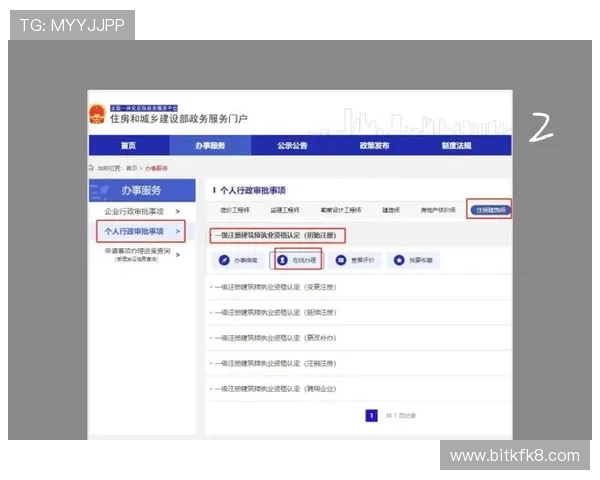
Task: Expand 一级注册建筑师执业资格认定（延续注册）
Action: coord(275,312)
